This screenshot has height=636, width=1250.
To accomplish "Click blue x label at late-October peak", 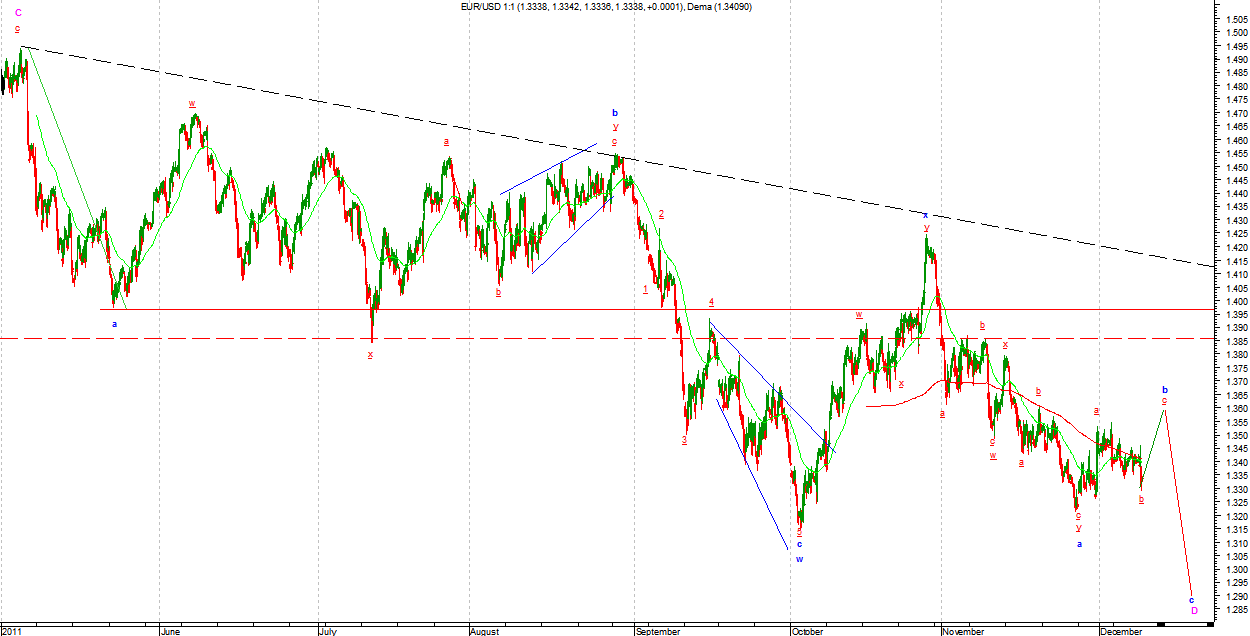I will click(x=926, y=215).
